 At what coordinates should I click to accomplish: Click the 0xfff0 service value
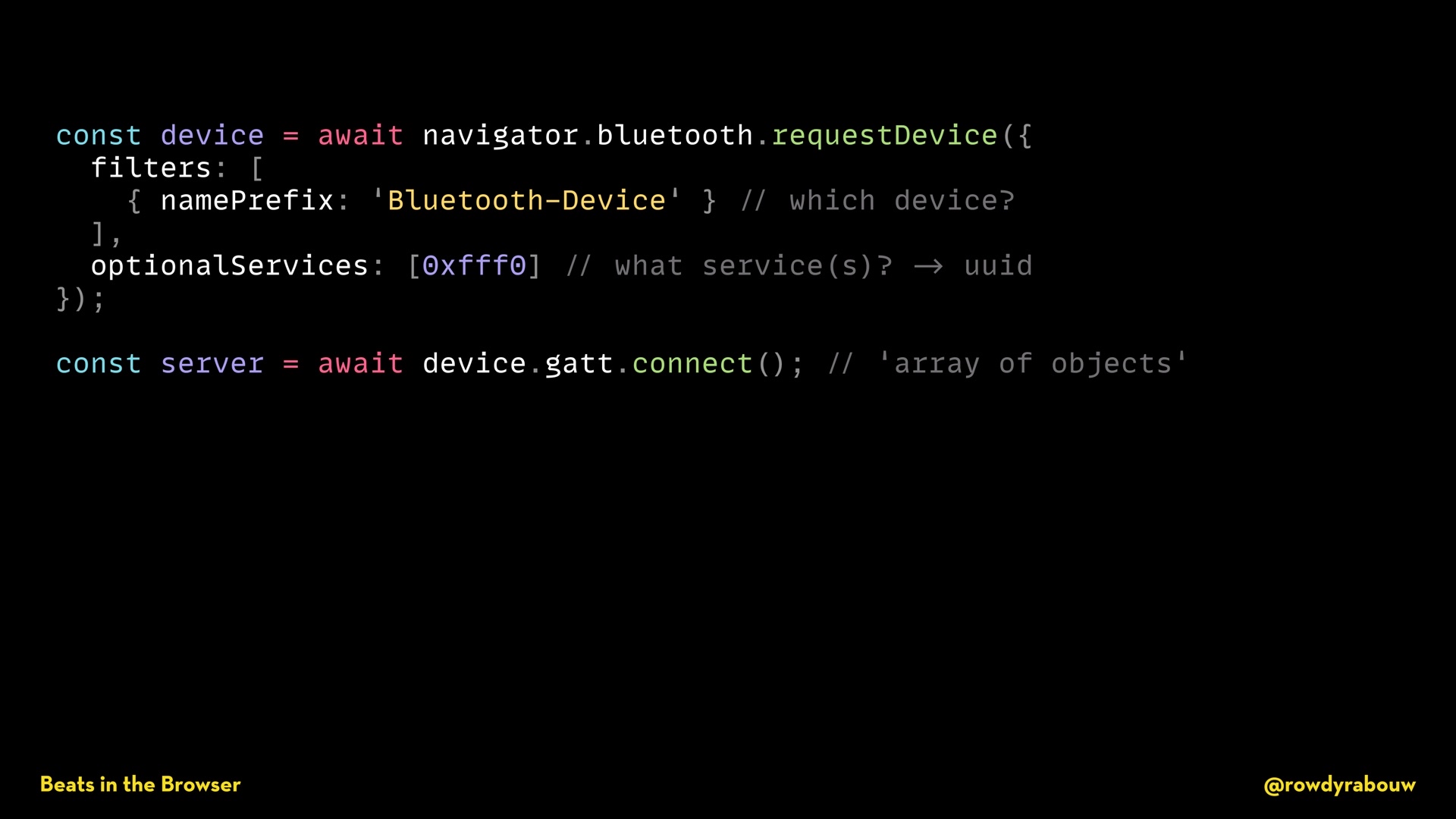coord(474,266)
